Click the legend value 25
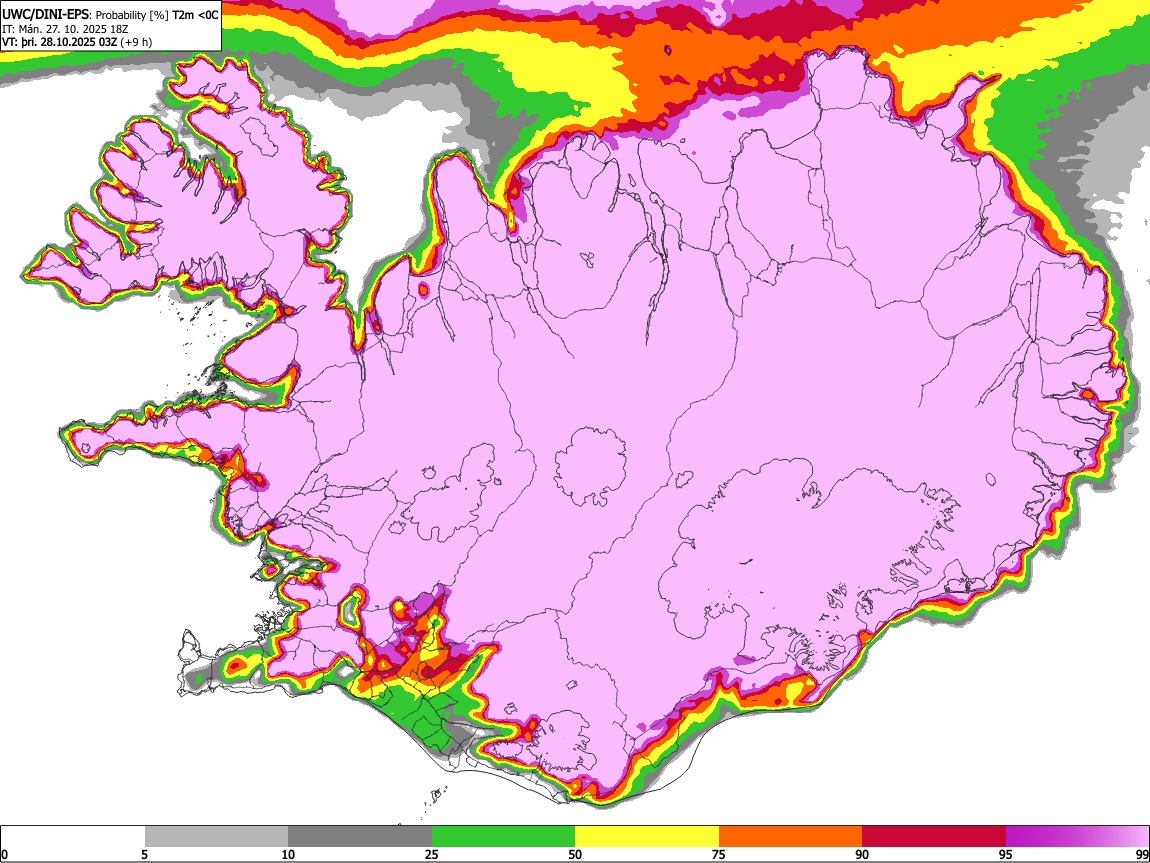The height and width of the screenshot is (863, 1150). pyautogui.click(x=432, y=854)
